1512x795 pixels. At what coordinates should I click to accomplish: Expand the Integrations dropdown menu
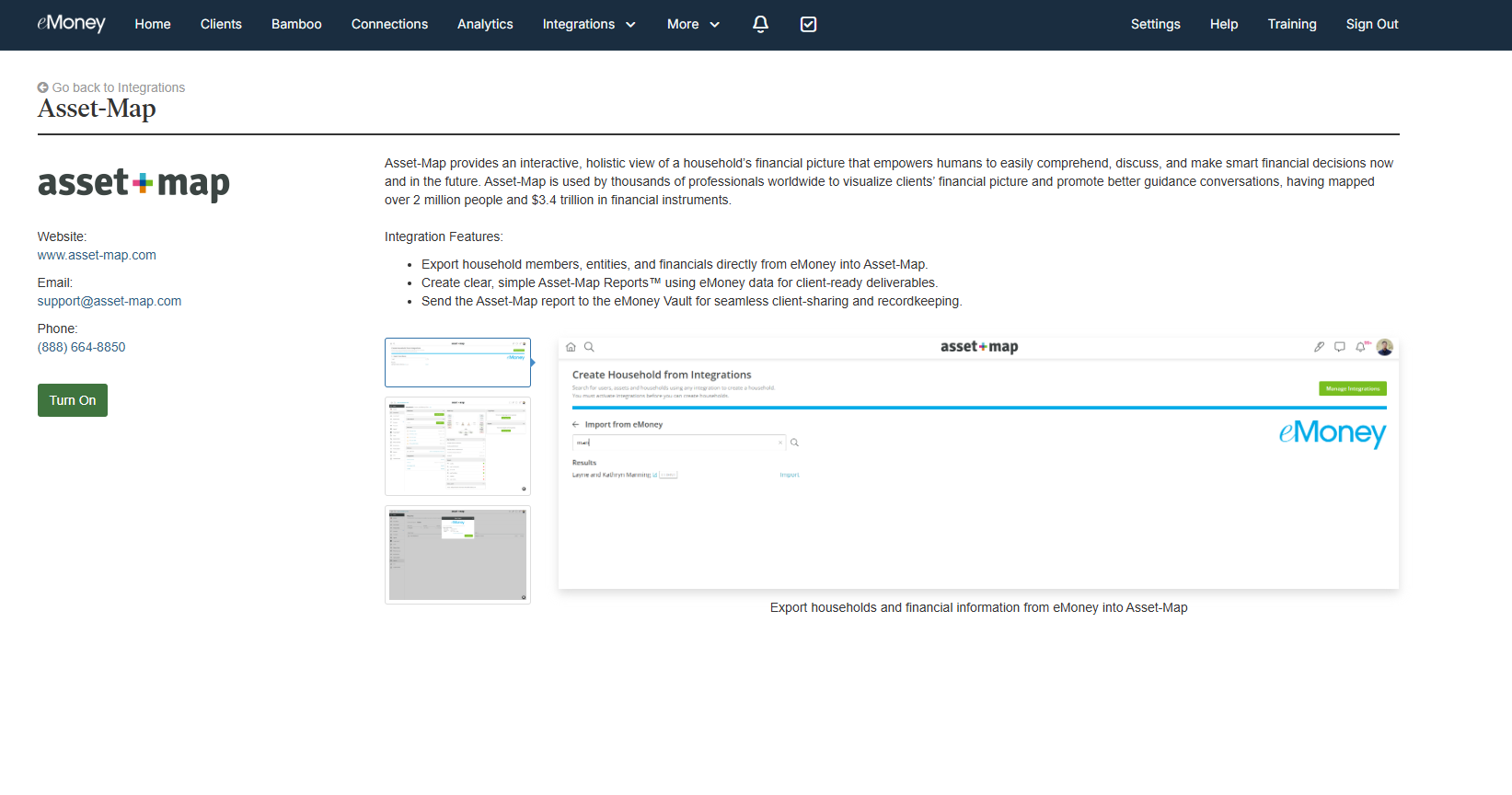click(589, 24)
